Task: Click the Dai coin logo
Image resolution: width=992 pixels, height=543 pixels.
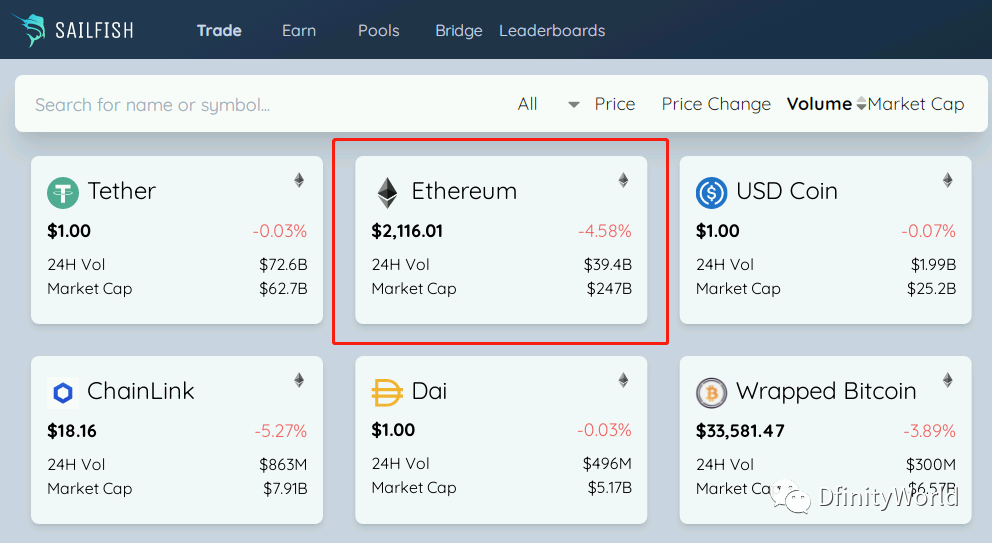Action: tap(387, 392)
